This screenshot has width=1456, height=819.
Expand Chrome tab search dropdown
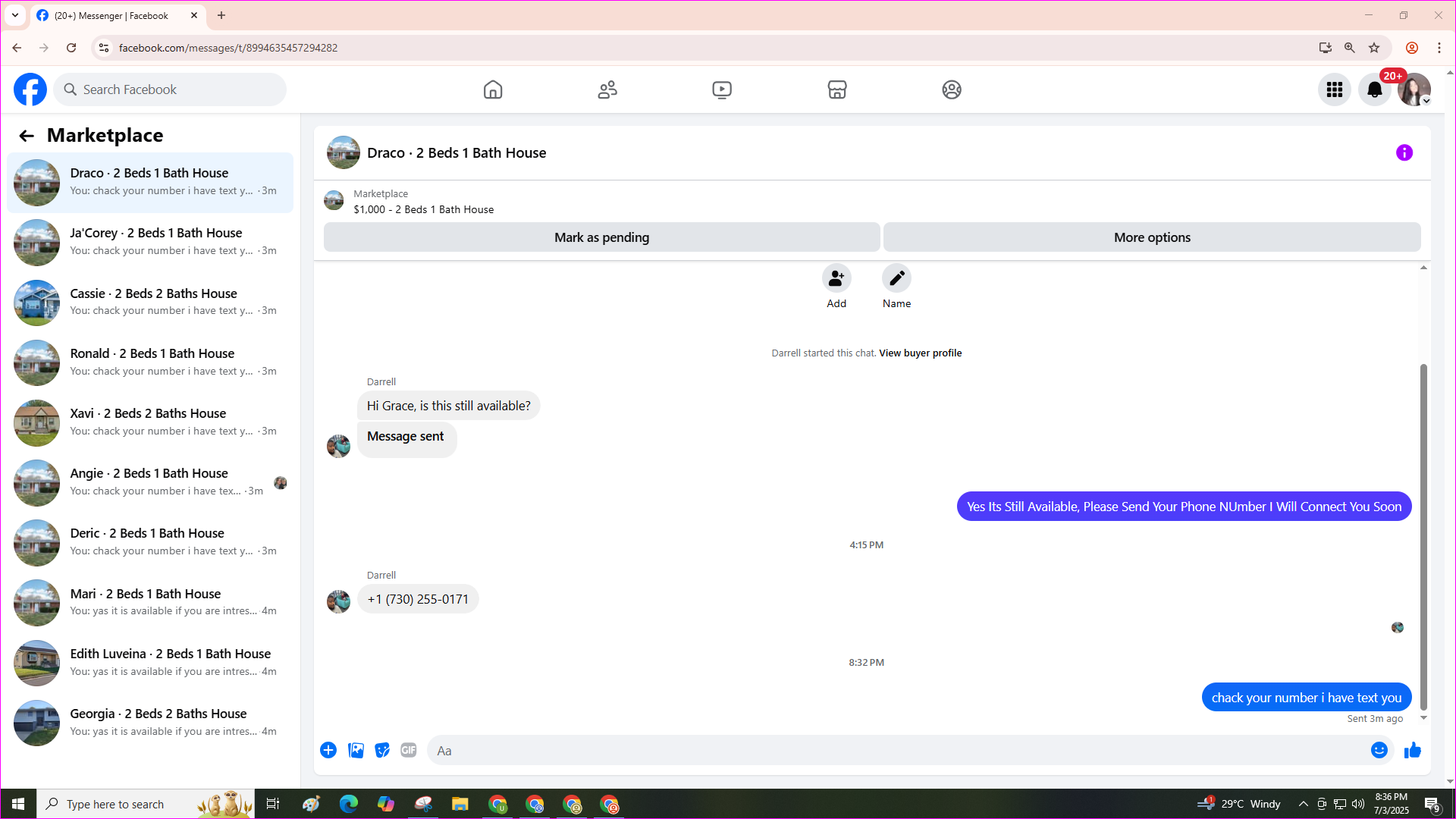pyautogui.click(x=15, y=15)
